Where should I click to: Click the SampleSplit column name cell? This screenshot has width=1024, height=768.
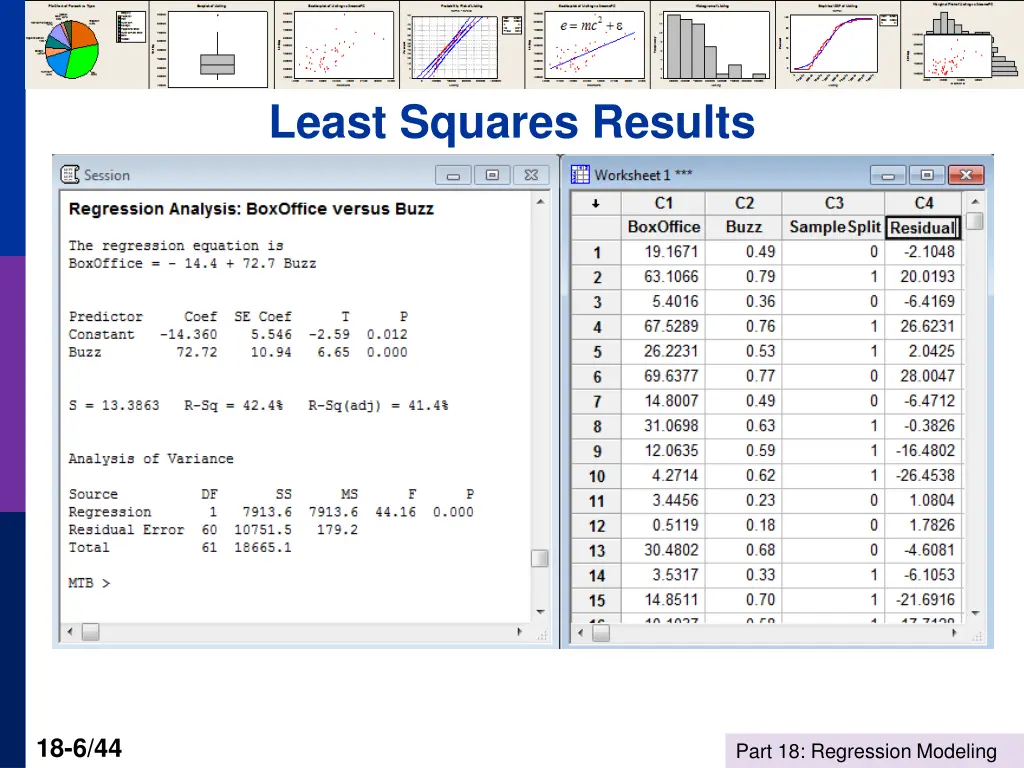(834, 227)
